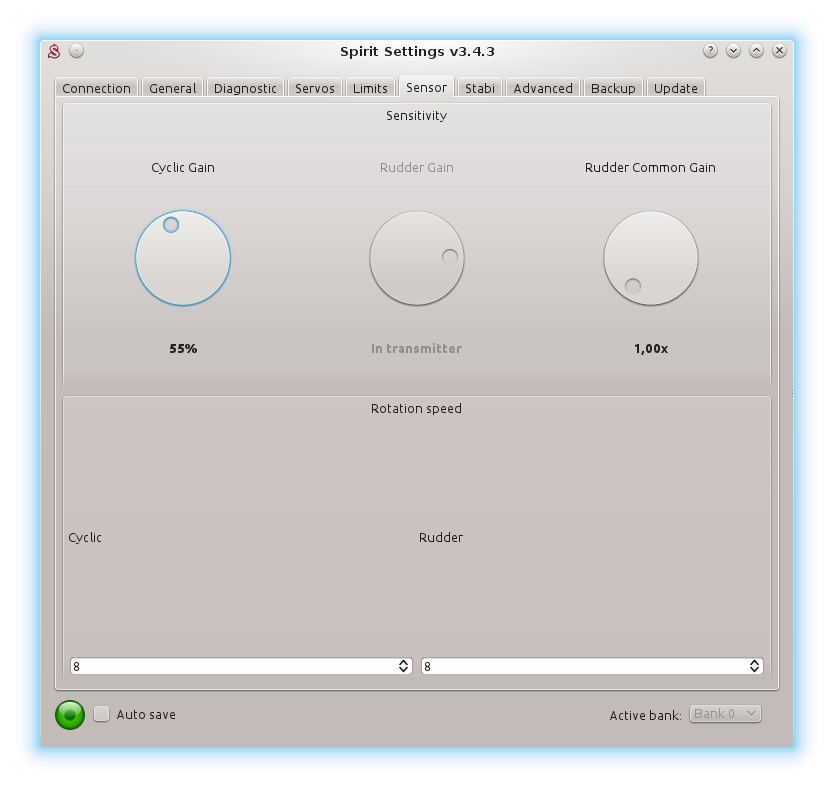Screen dimensions: 834x787
Task: Open the Rudder rotation speed dropdown
Action: [x=592, y=666]
